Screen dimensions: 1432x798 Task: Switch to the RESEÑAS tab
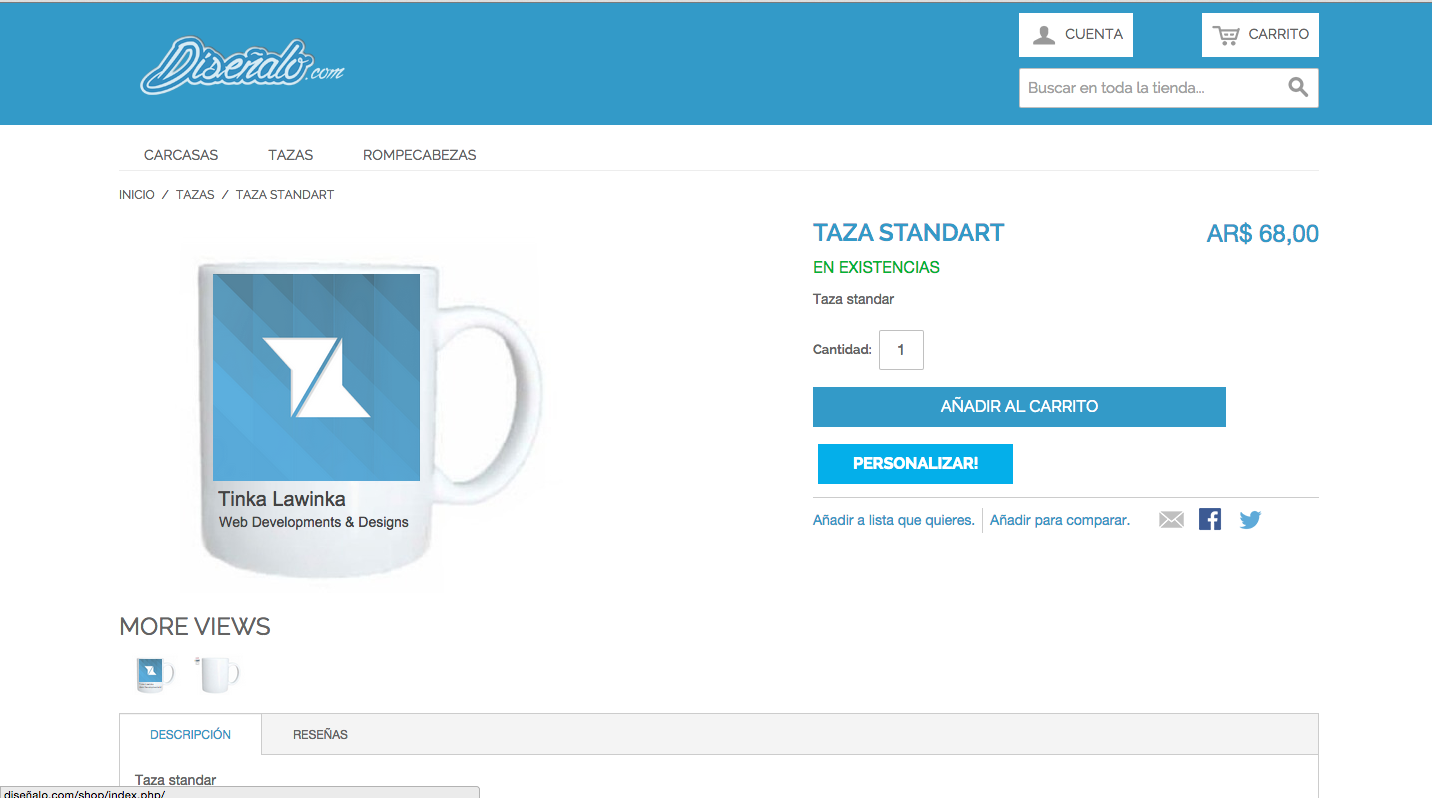(x=320, y=734)
